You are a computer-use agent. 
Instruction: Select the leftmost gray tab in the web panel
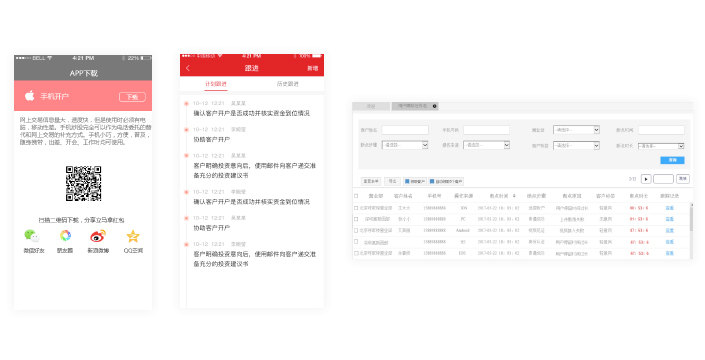click(371, 106)
